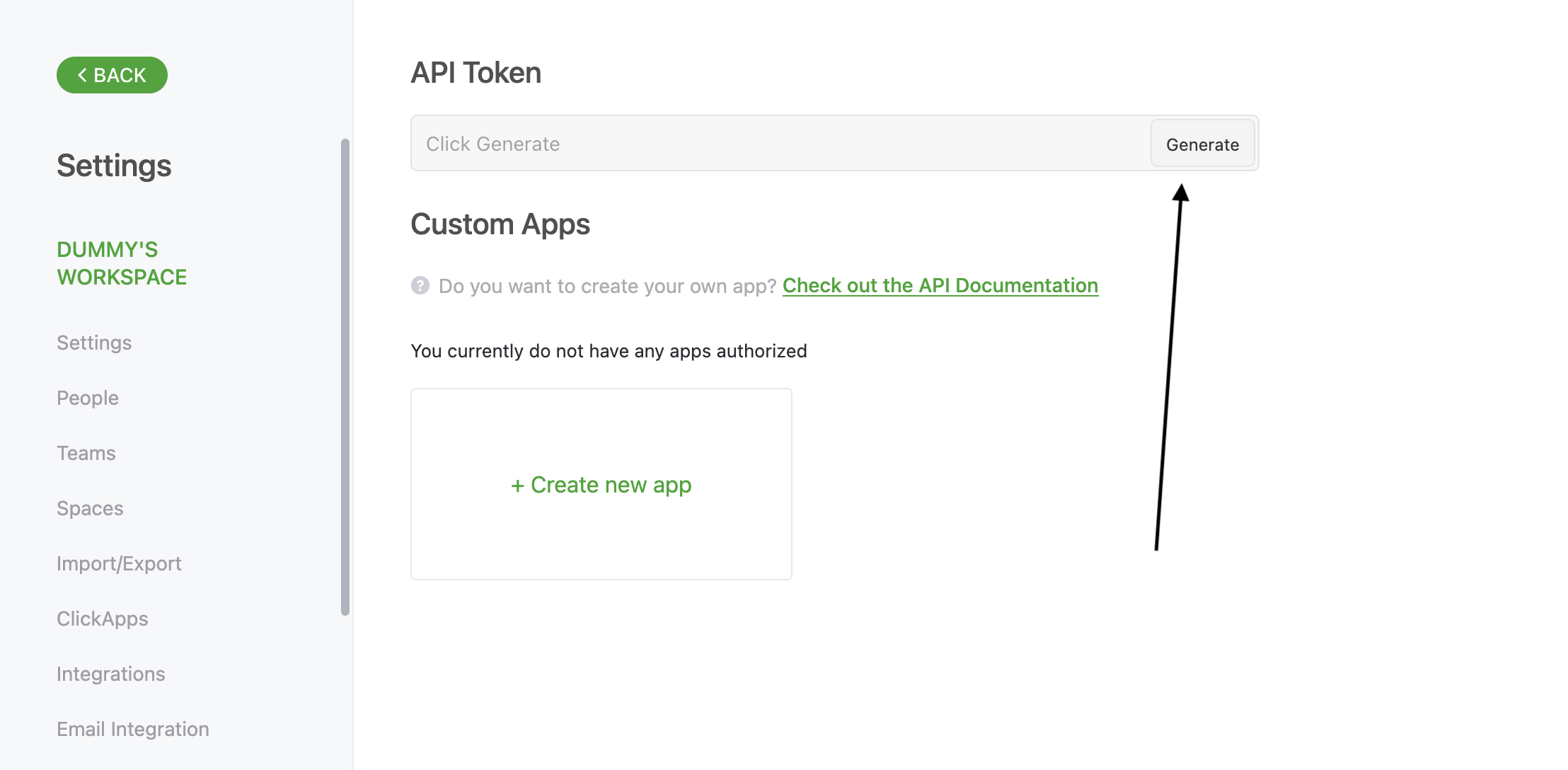
Task: Select Spaces in the sidebar
Action: [90, 508]
